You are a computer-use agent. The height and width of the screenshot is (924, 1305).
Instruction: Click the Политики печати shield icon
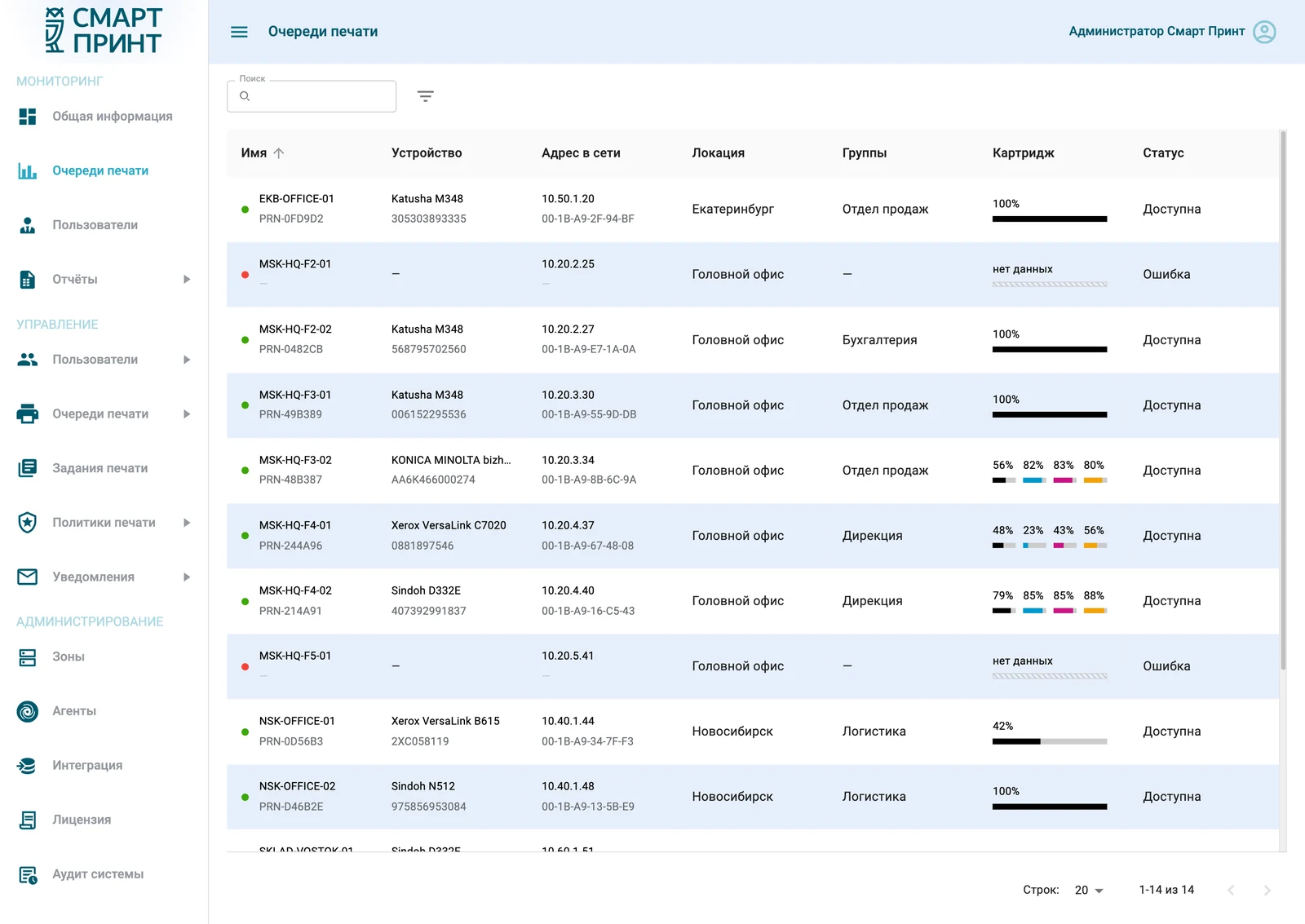click(x=28, y=523)
